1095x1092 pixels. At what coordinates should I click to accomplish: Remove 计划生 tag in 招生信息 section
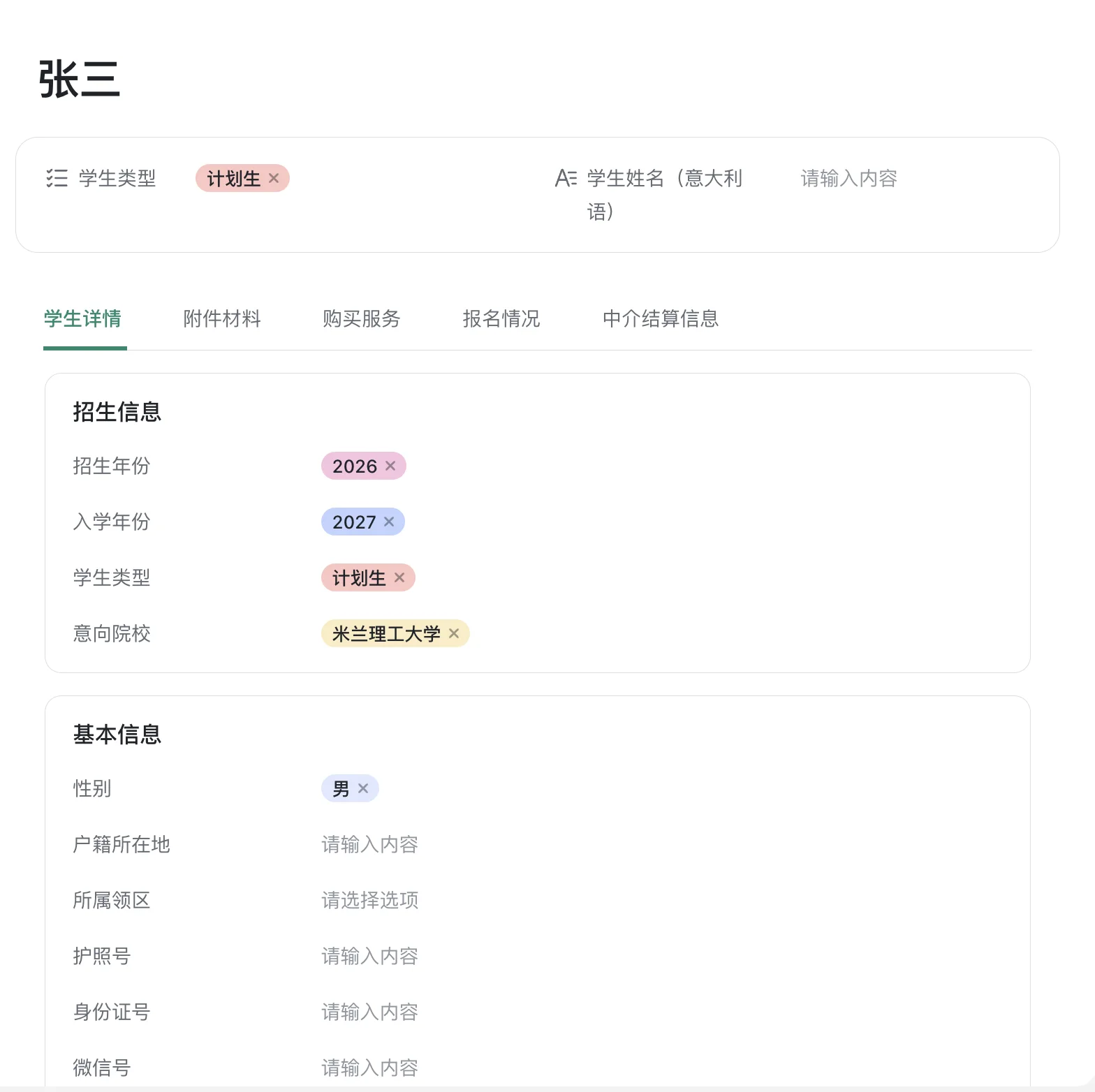click(399, 577)
